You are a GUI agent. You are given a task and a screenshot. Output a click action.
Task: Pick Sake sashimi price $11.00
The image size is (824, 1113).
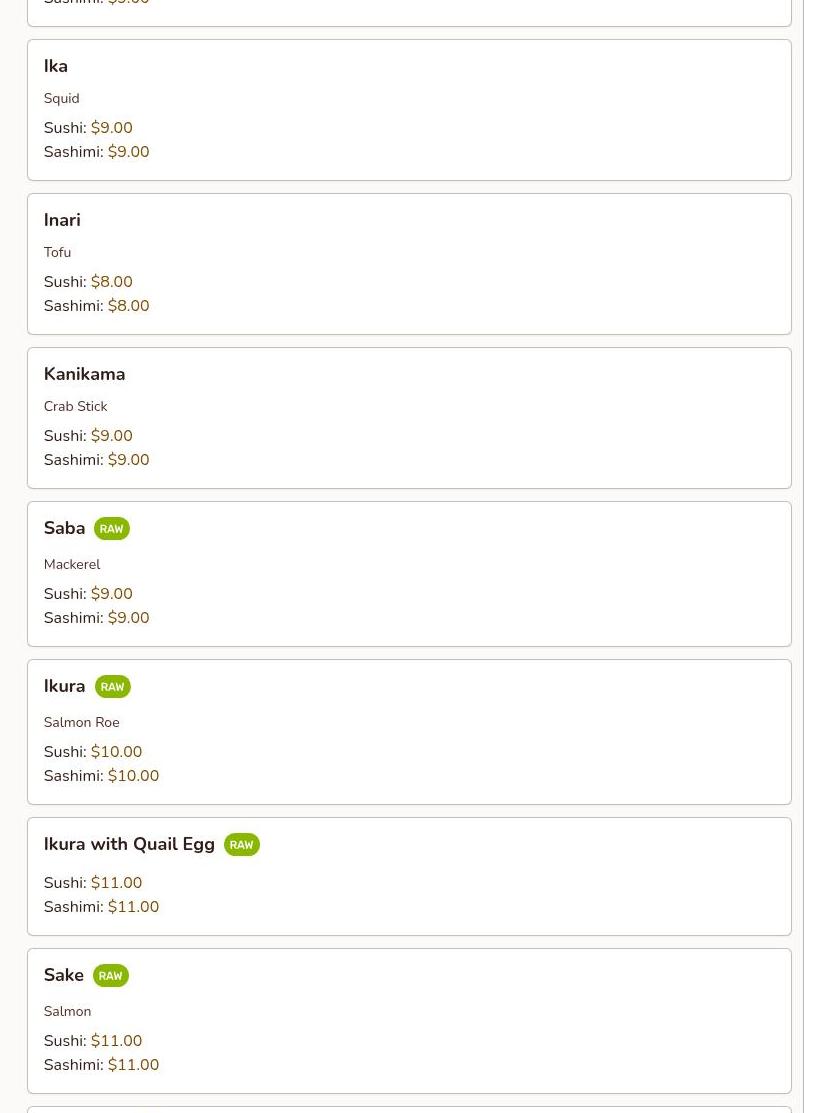tap(133, 1065)
